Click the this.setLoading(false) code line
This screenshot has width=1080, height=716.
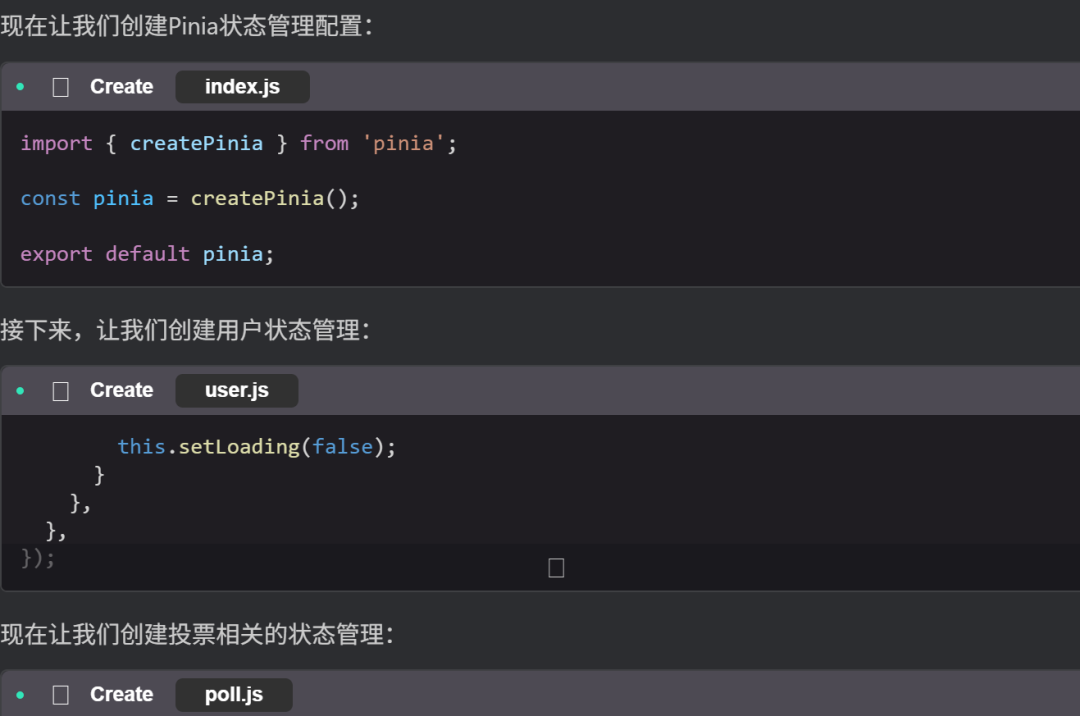(257, 446)
